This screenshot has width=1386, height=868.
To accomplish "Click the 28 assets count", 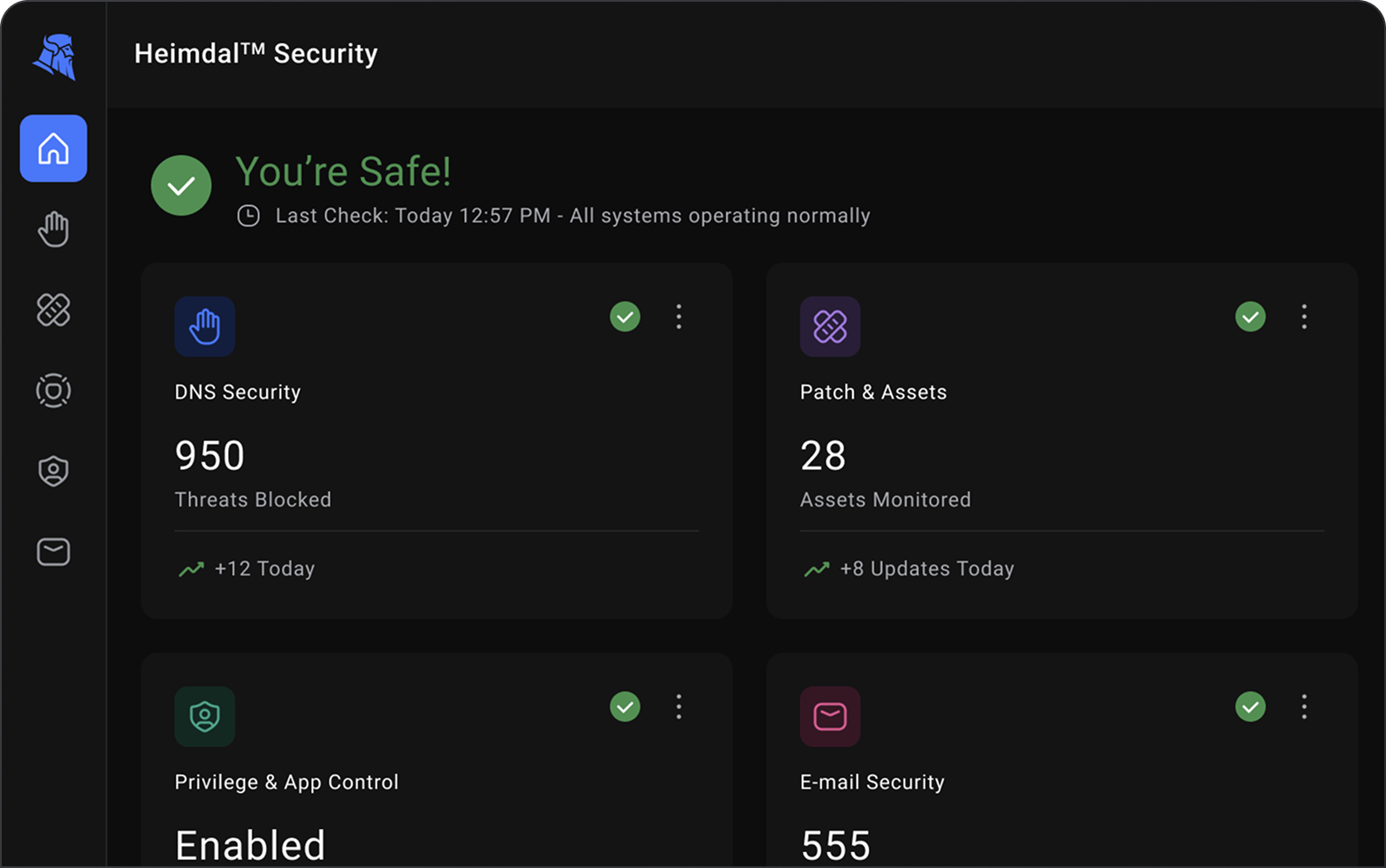I will tap(823, 456).
